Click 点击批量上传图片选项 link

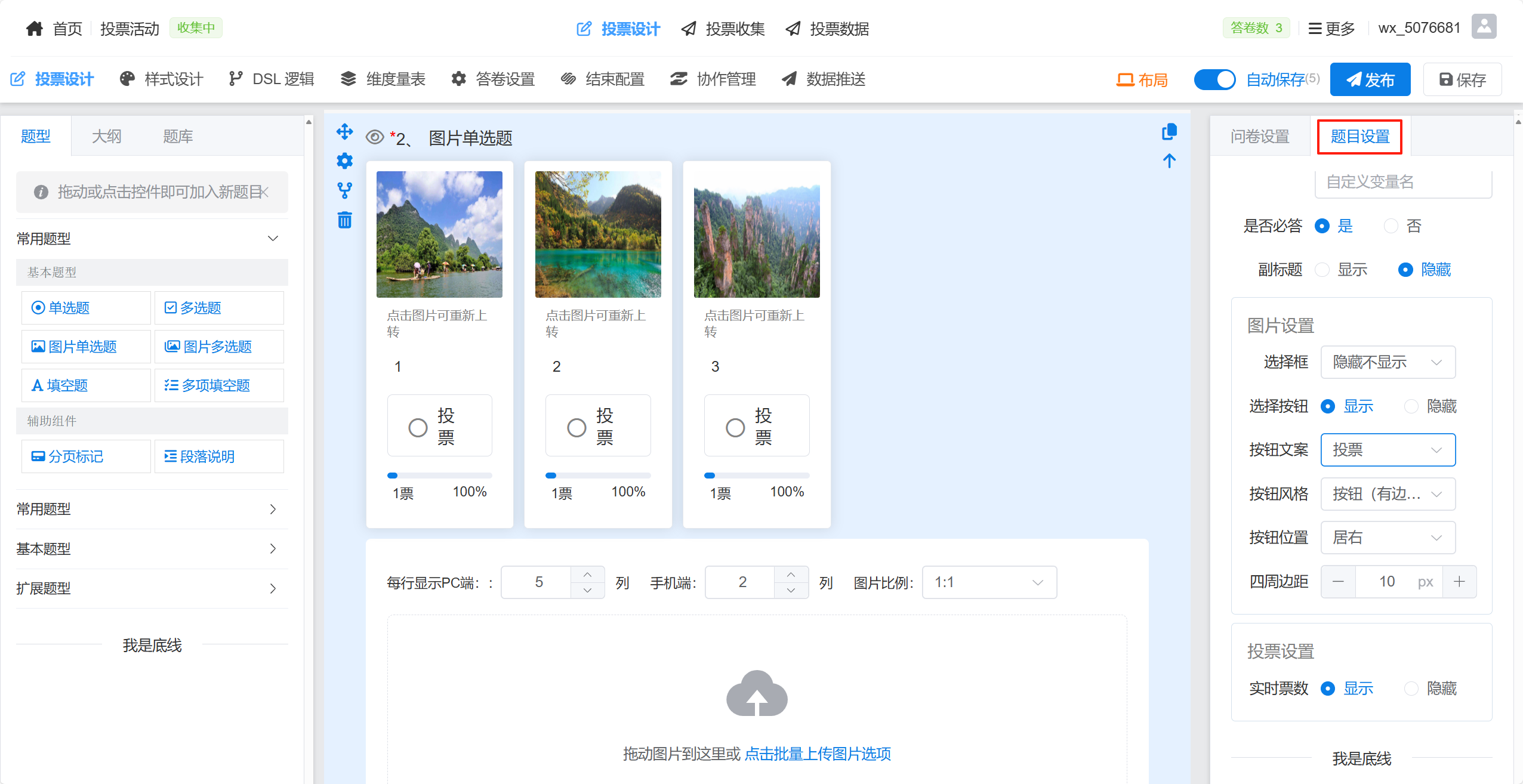(818, 754)
